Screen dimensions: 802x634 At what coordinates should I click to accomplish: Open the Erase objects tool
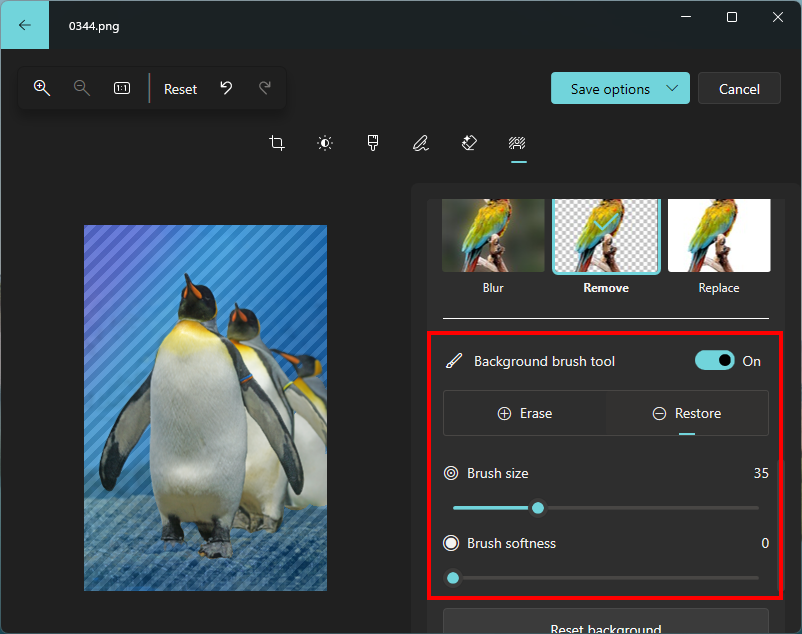pos(469,143)
